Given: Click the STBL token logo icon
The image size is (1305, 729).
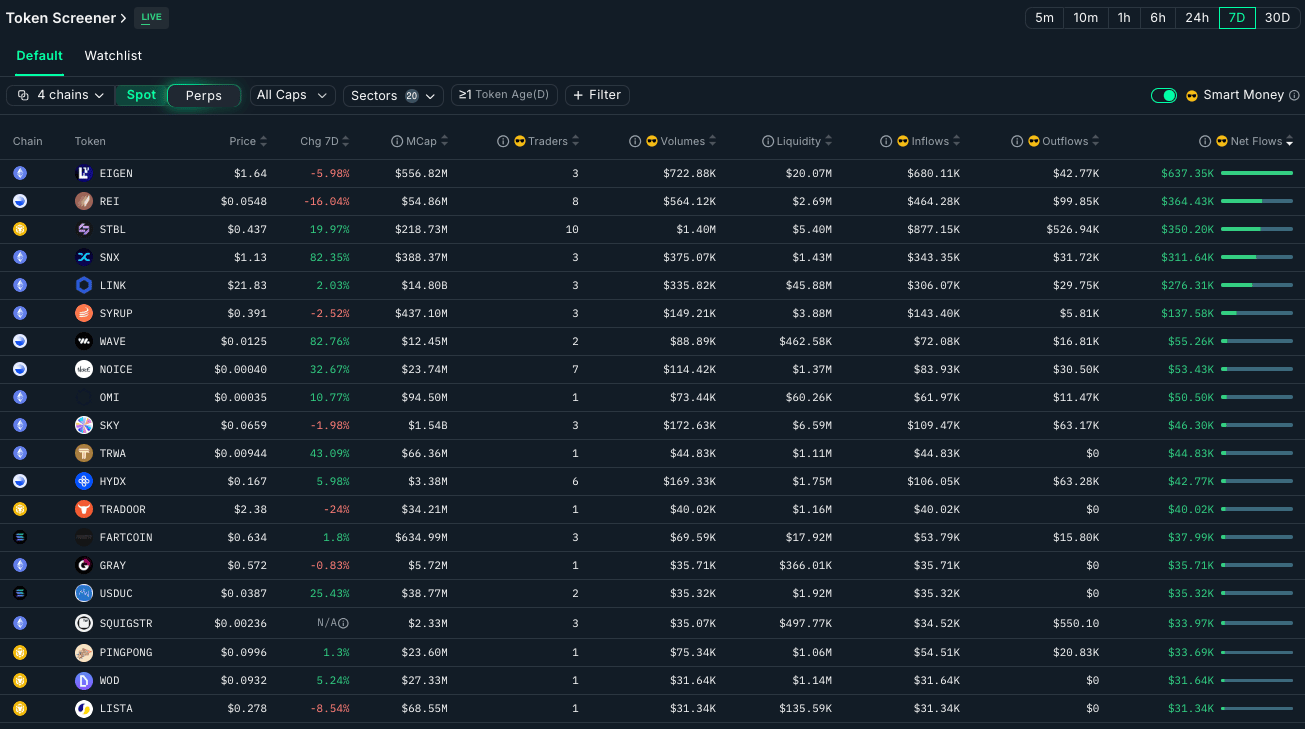Looking at the screenshot, I should point(84,229).
